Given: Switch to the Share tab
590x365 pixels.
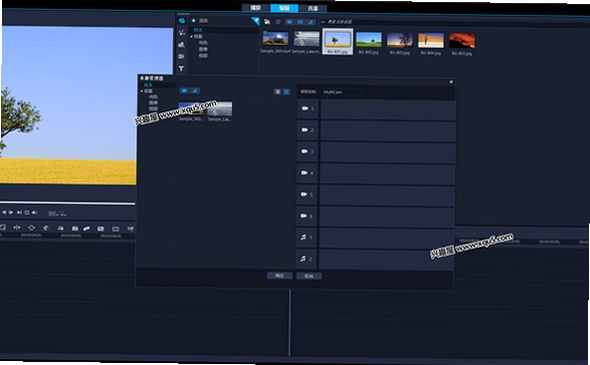Looking at the screenshot, I should [313, 9].
